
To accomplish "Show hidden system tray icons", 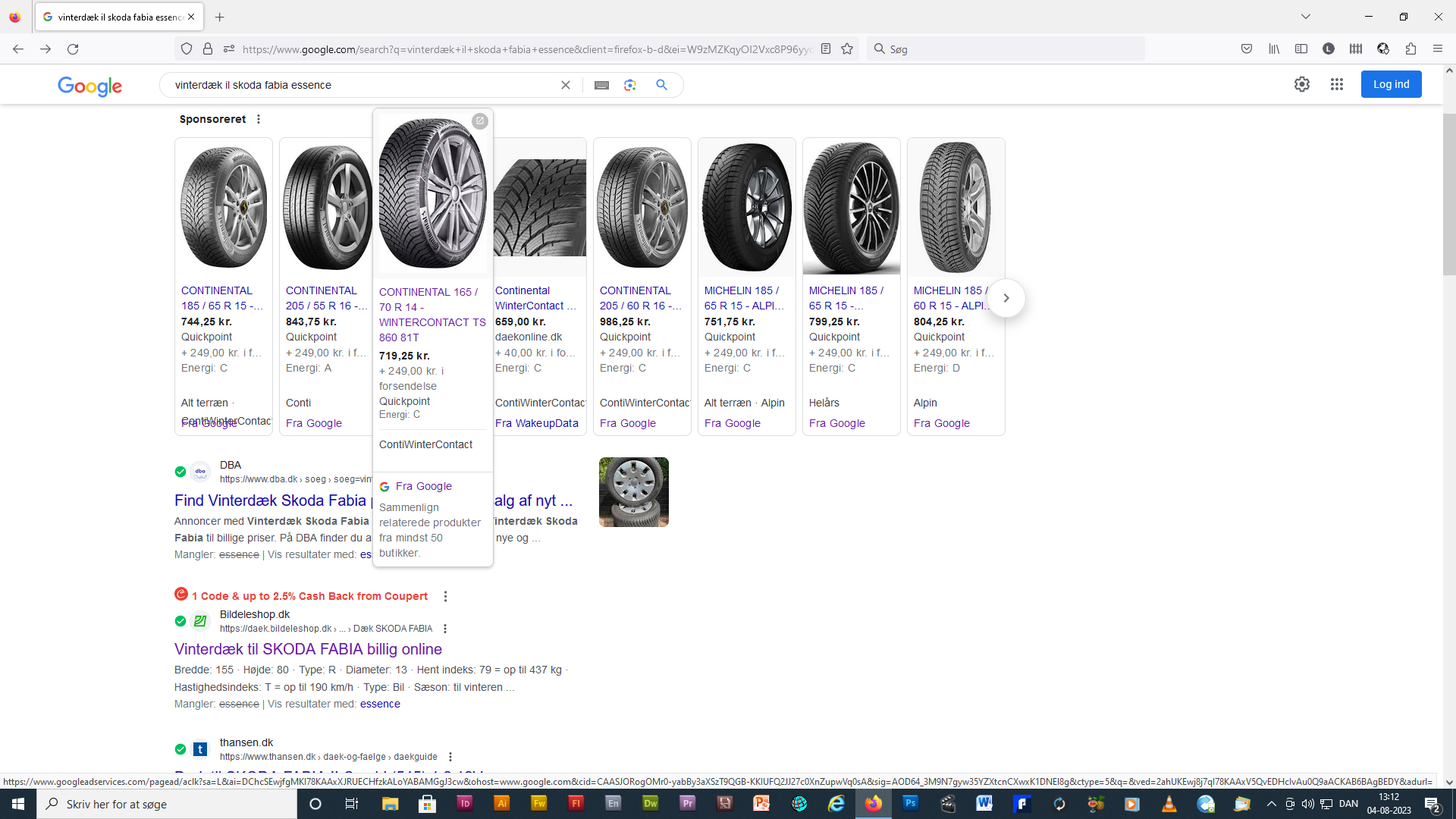I will pos(1271,804).
